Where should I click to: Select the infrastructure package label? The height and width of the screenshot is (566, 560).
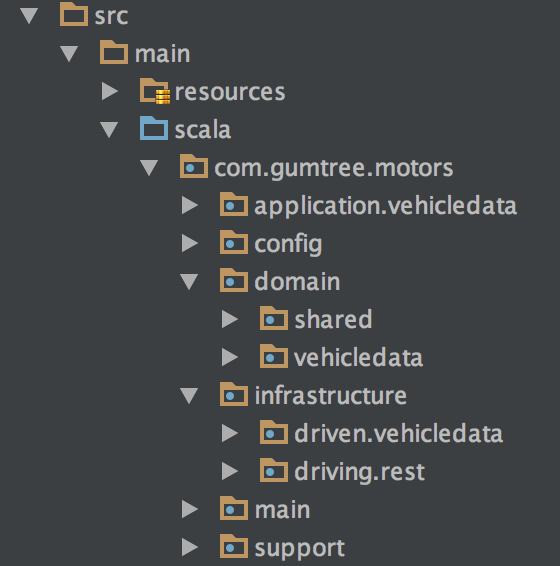pyautogui.click(x=331, y=396)
